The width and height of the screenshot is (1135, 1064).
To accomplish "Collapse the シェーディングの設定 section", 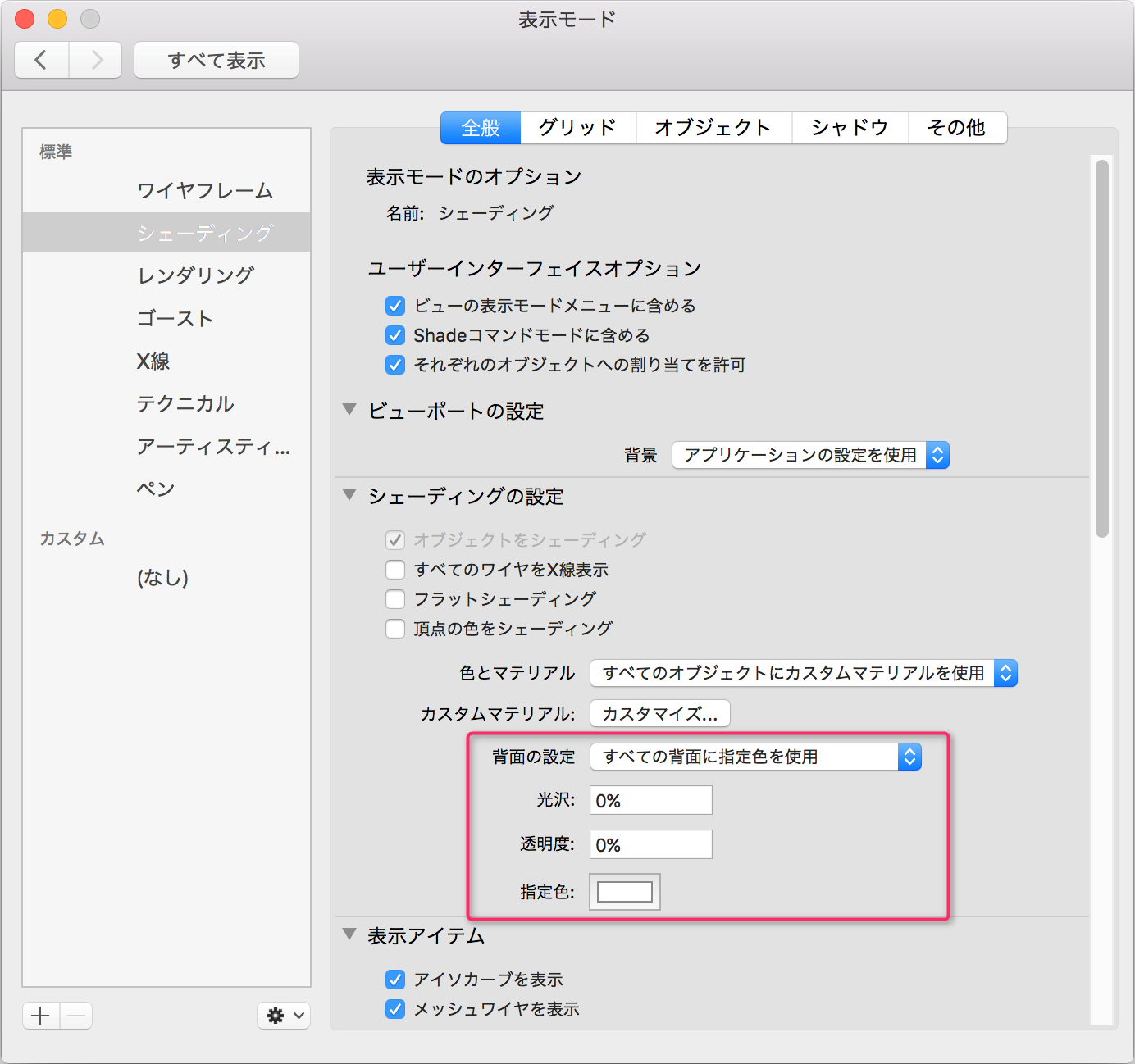I will pos(349,495).
